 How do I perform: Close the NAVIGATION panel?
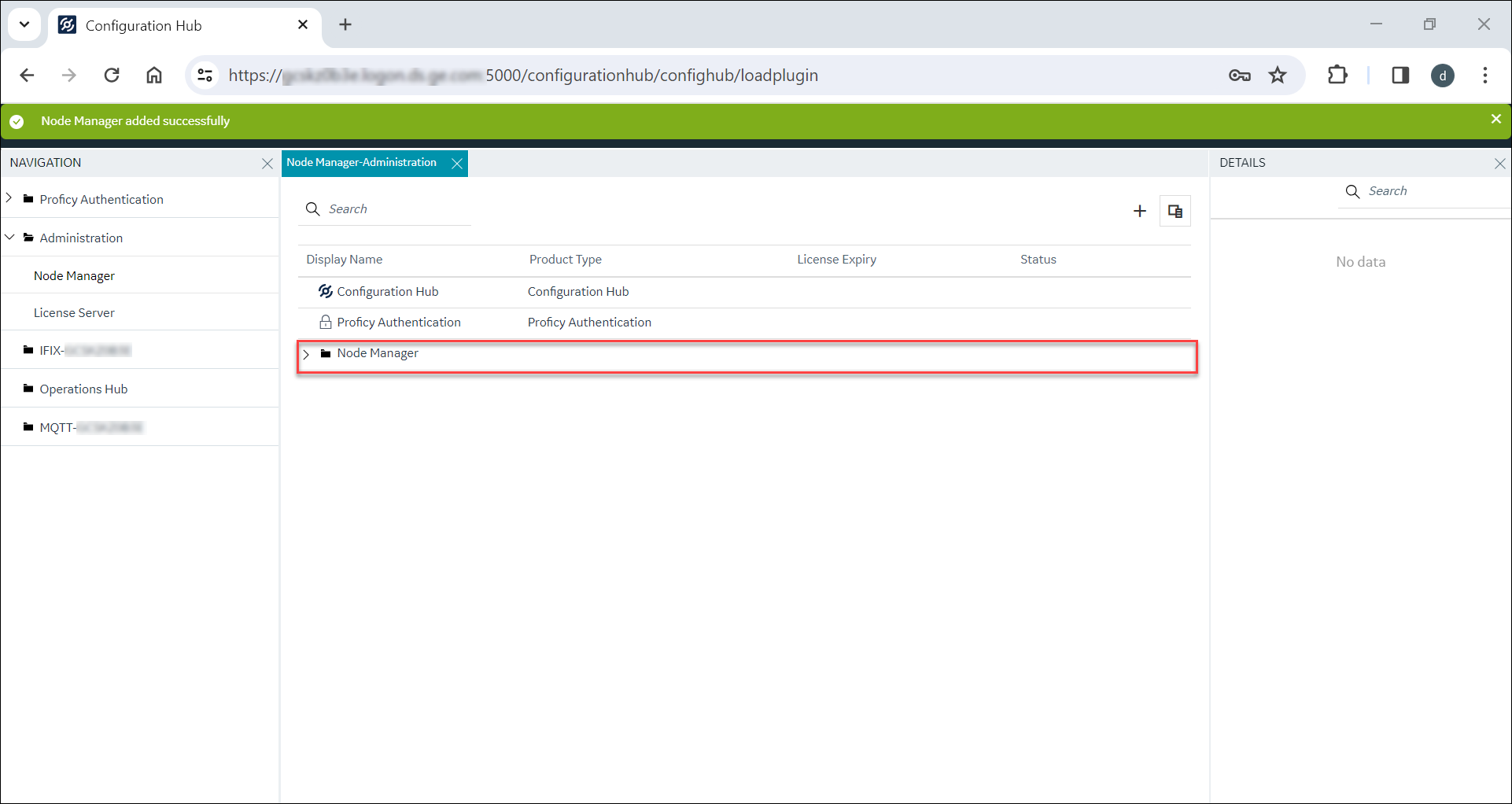pyautogui.click(x=267, y=164)
